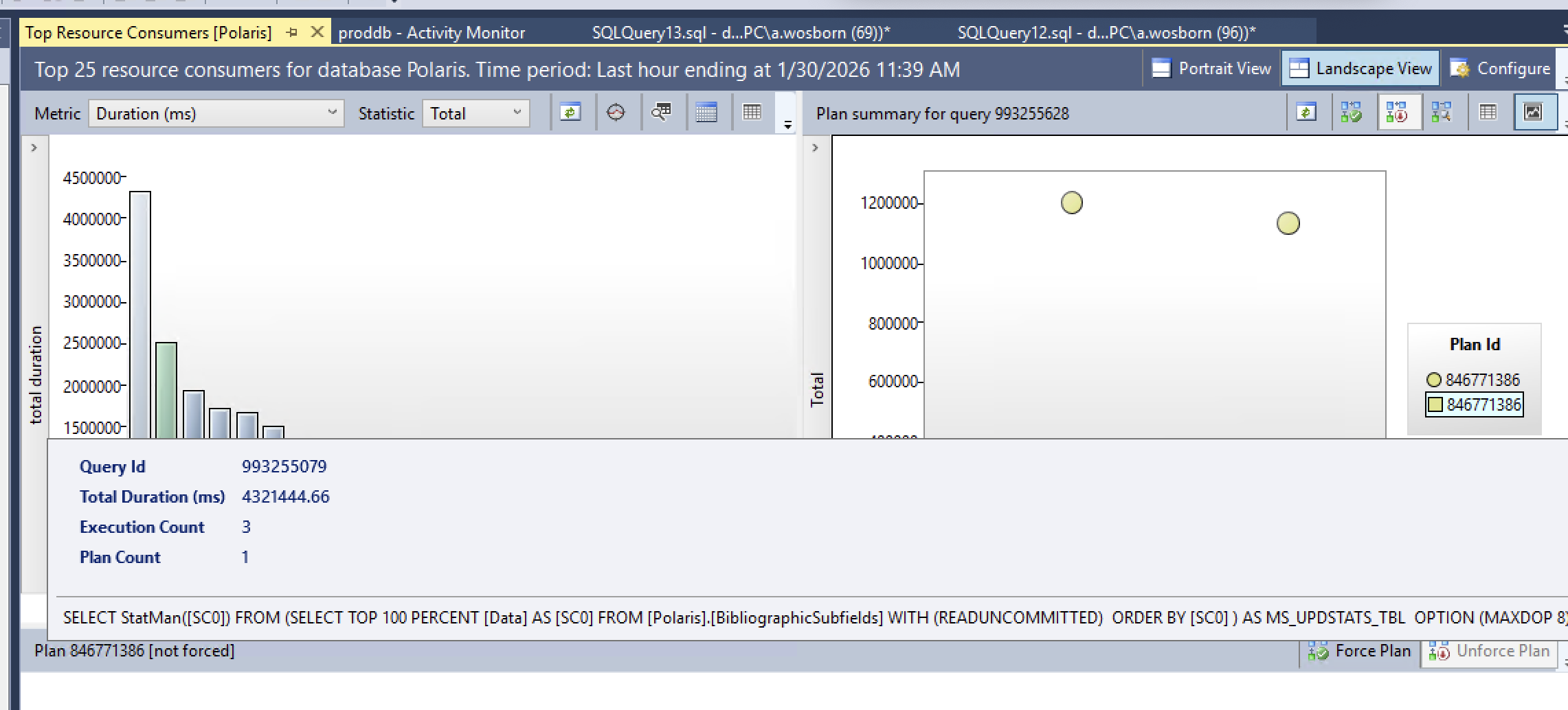
Task: Refresh the plan summary pane
Action: [x=1306, y=113]
